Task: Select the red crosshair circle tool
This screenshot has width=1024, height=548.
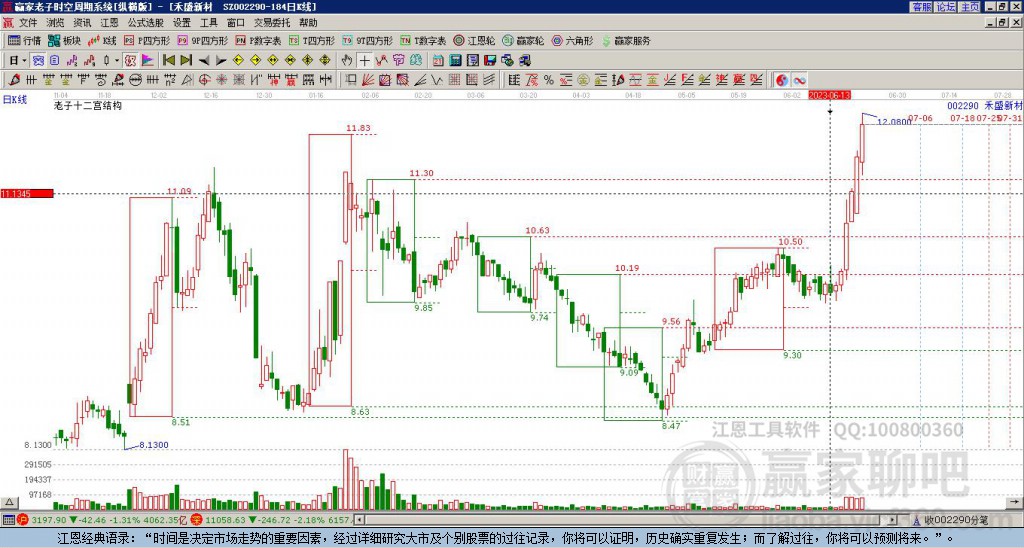Action: point(204,80)
